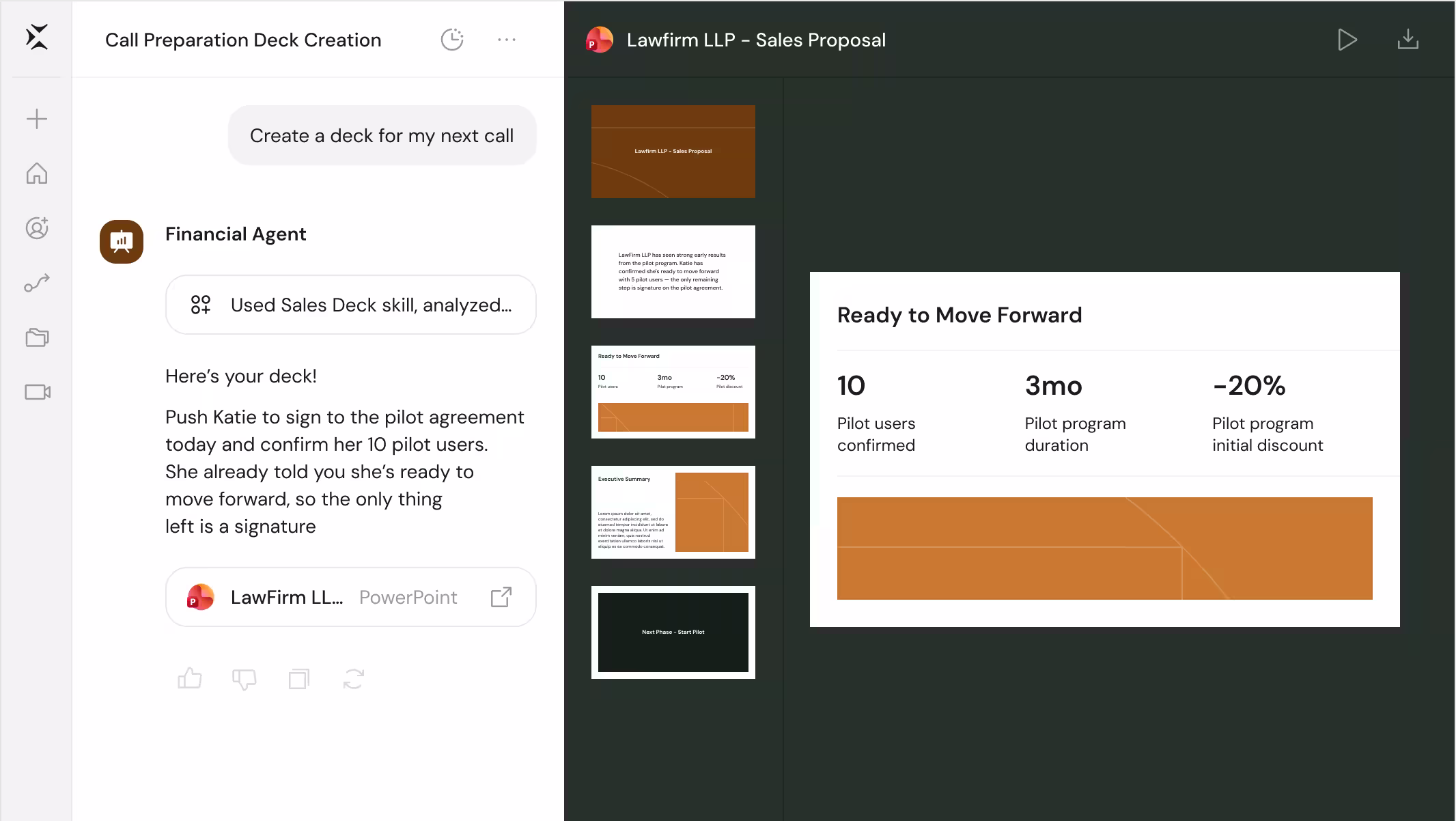Screen dimensions: 1456x821
Task: Click the Financial Agent name label
Action: 236,234
